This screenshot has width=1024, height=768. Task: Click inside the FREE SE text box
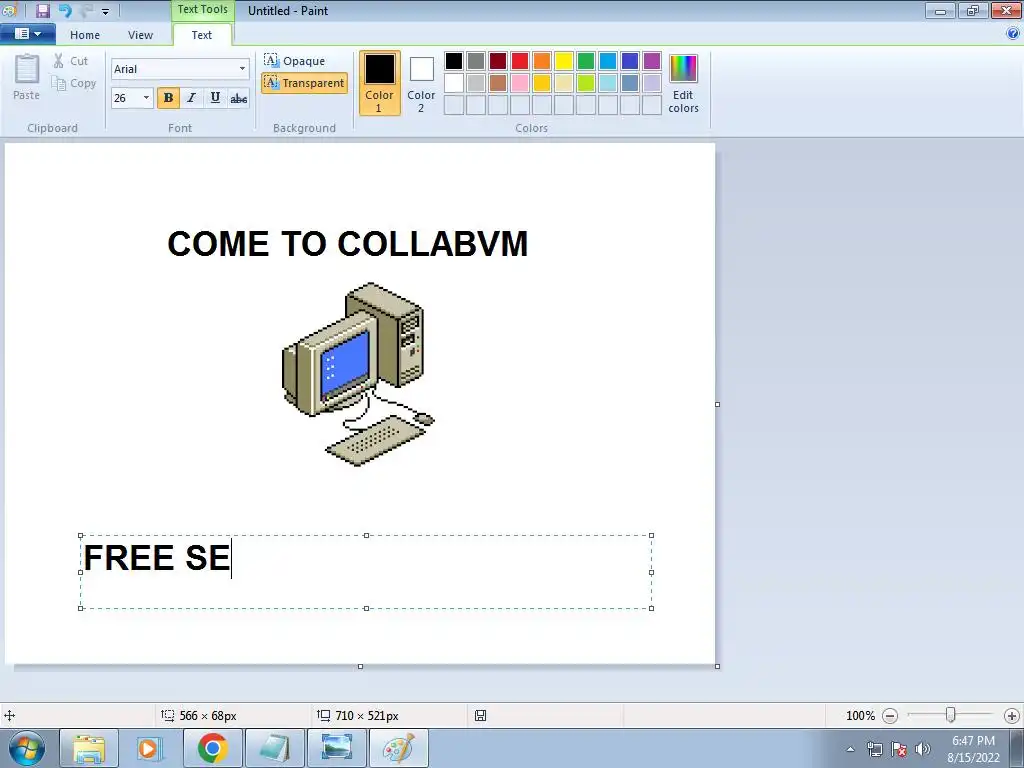pyautogui.click(x=366, y=572)
